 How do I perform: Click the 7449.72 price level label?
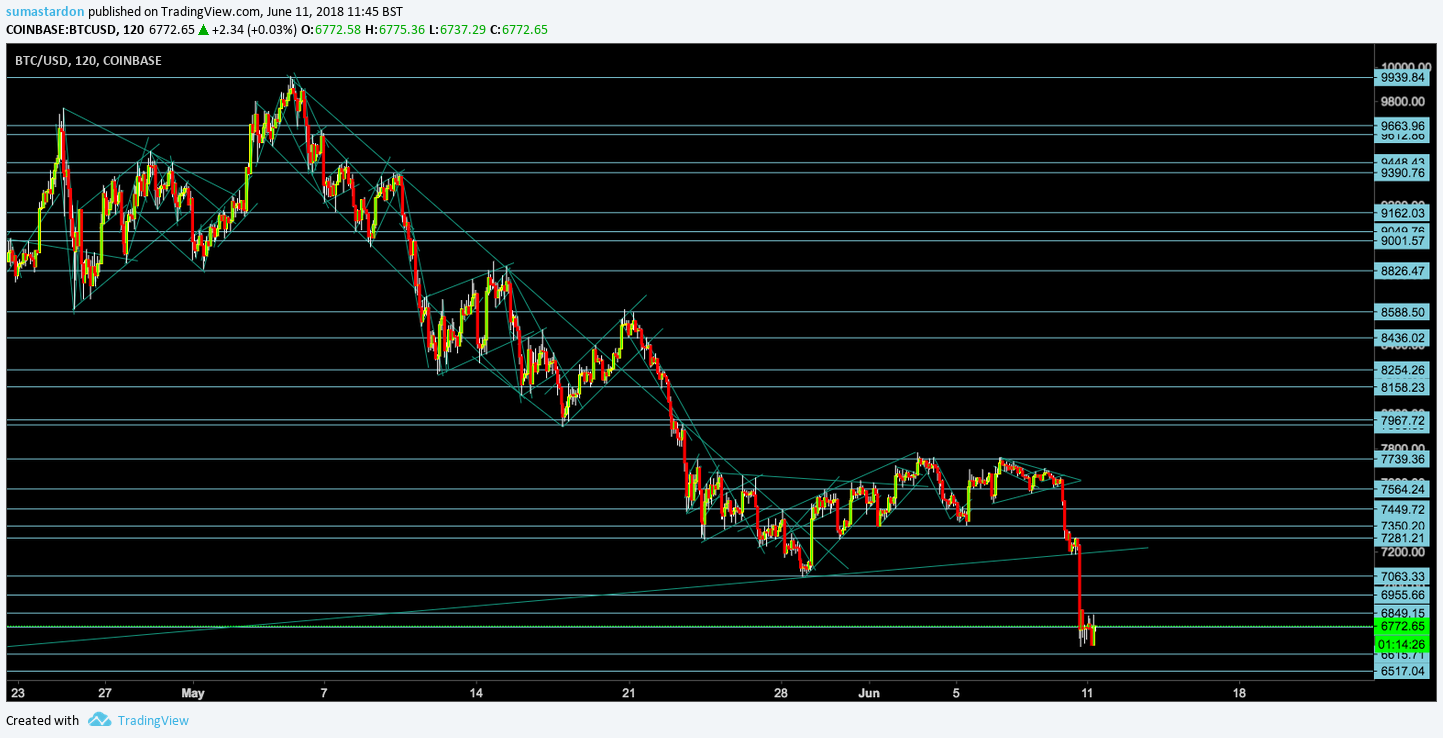(1402, 509)
